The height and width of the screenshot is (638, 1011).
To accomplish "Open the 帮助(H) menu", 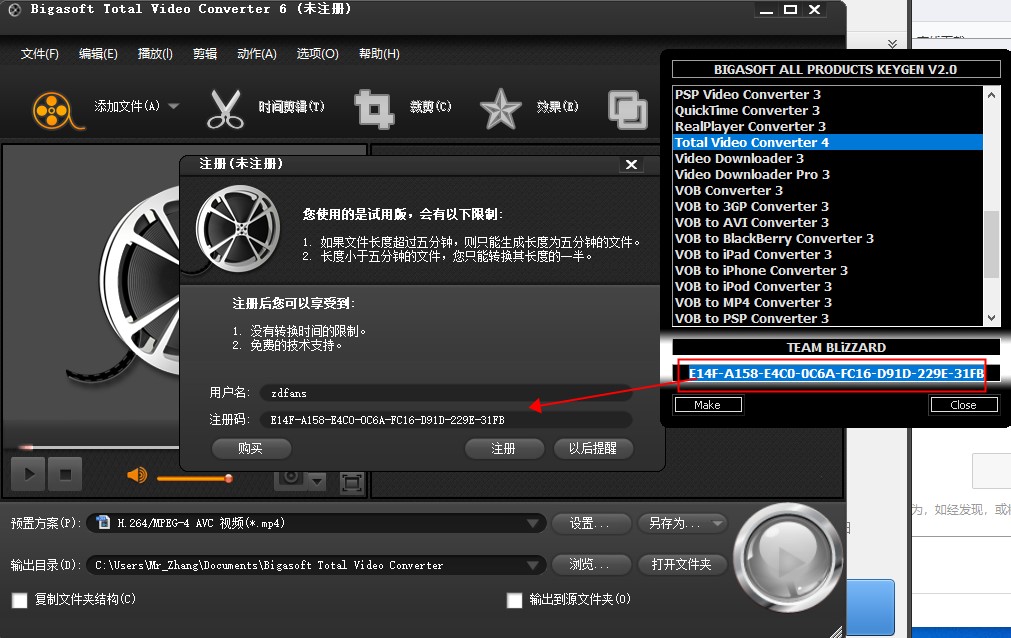I will (x=379, y=54).
